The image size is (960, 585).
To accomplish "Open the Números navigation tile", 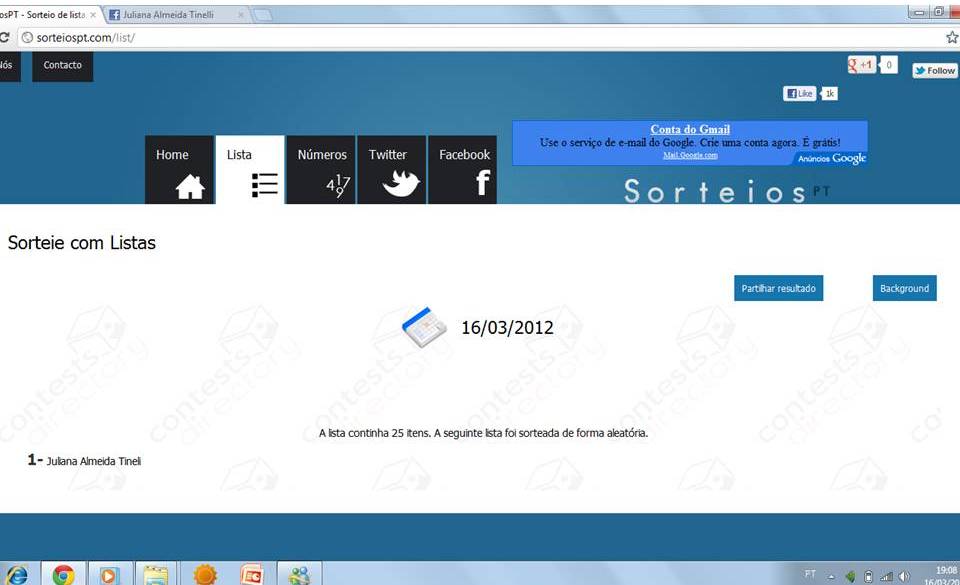I will pyautogui.click(x=321, y=170).
